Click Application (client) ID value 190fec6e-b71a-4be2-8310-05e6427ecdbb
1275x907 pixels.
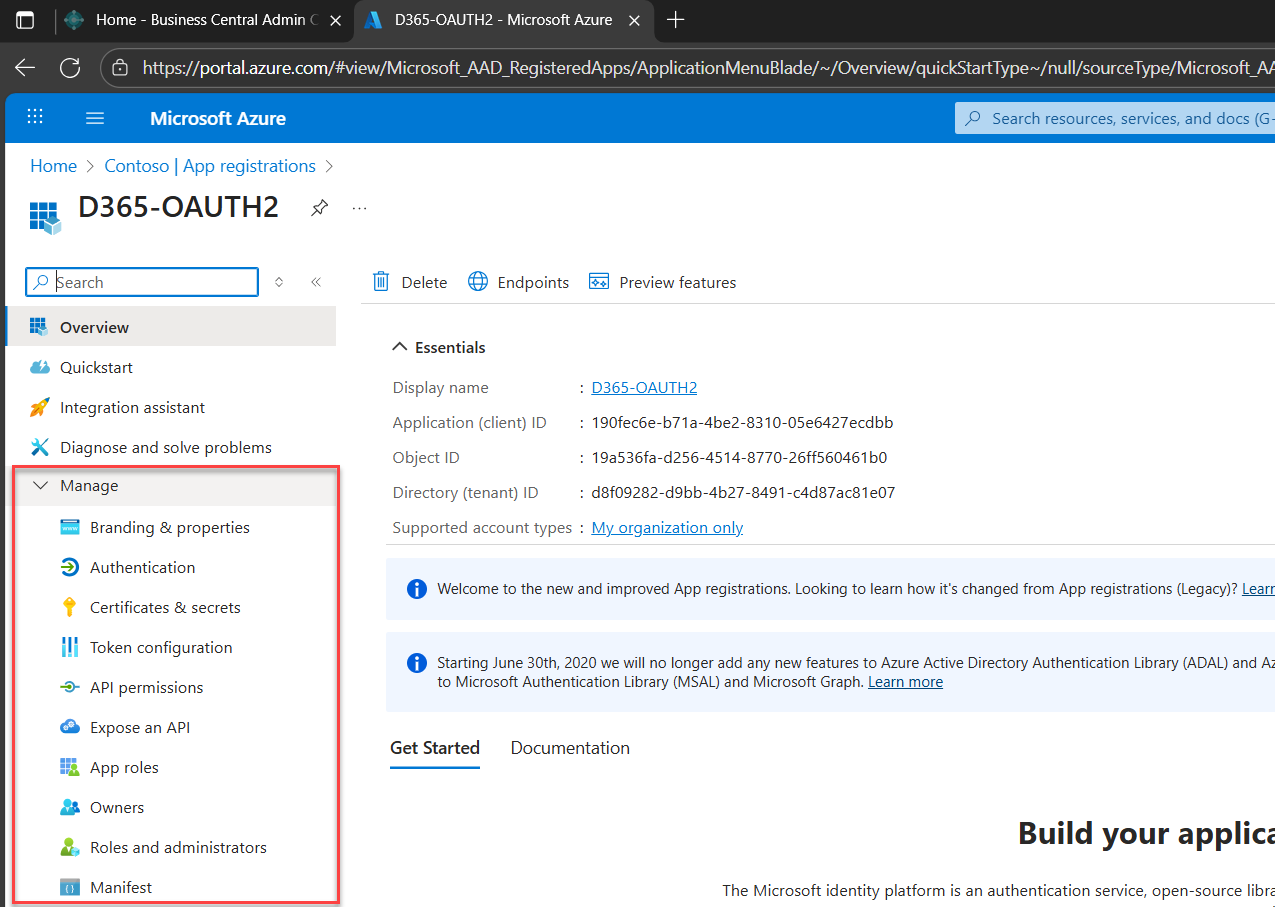(742, 422)
